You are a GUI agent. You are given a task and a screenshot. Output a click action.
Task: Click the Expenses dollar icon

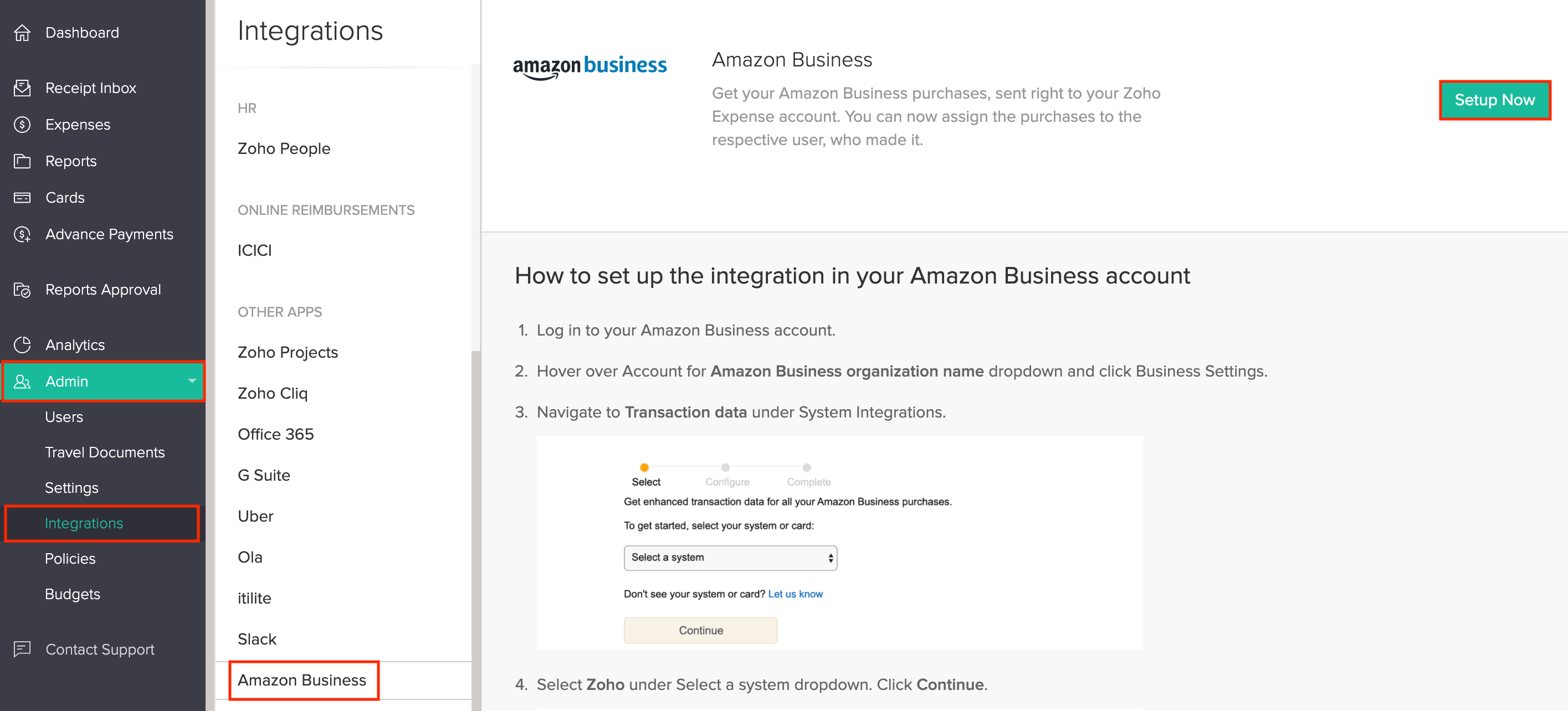tap(22, 125)
